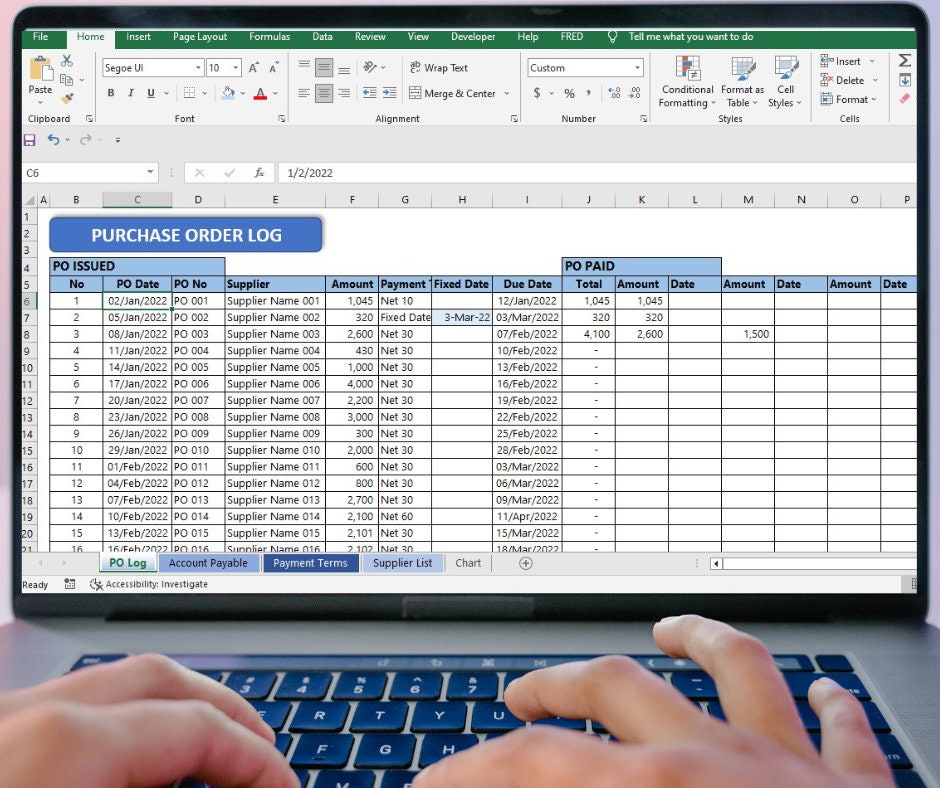Viewport: 940px width, 788px height.
Task: Click the Increase Font Size icon
Action: 254,68
